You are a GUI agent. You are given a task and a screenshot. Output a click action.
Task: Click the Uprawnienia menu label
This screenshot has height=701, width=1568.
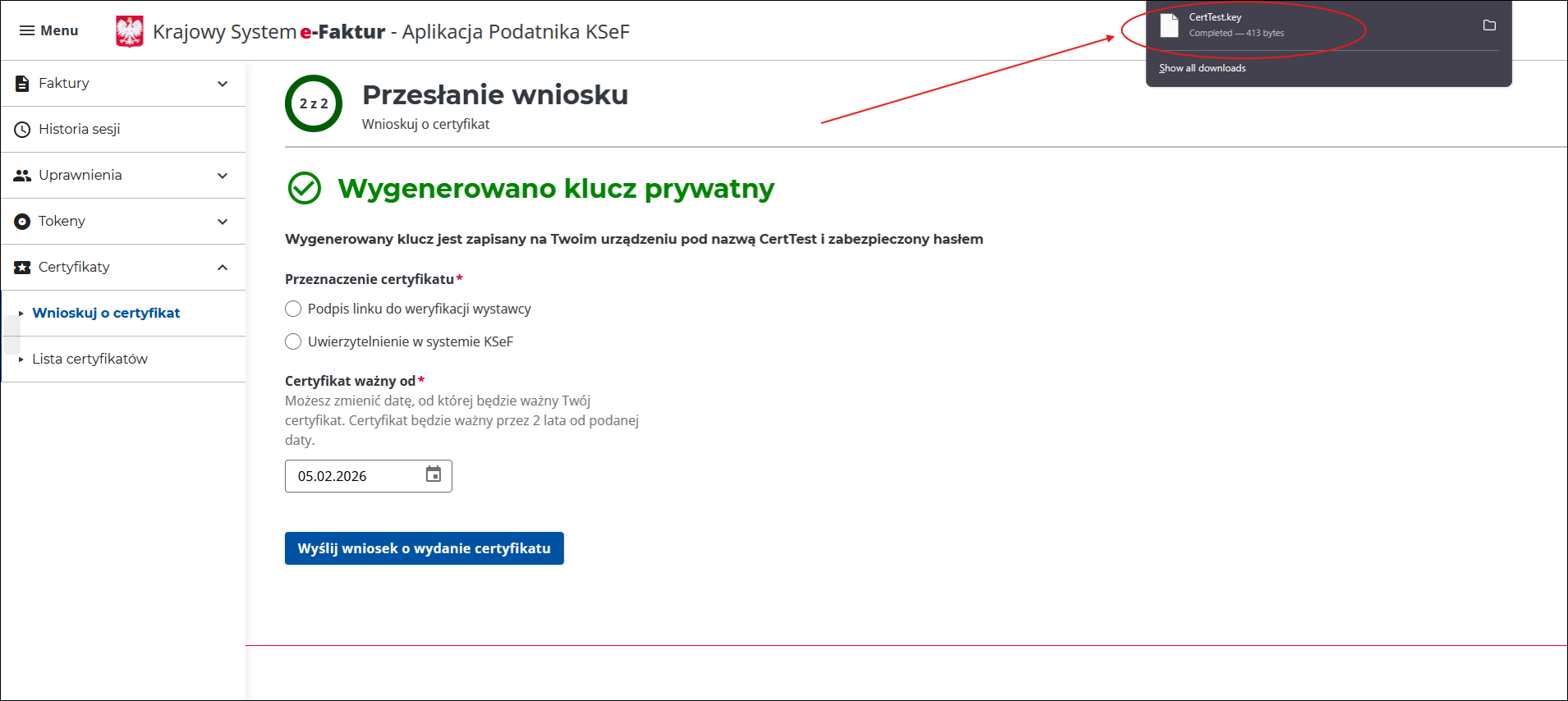point(80,175)
